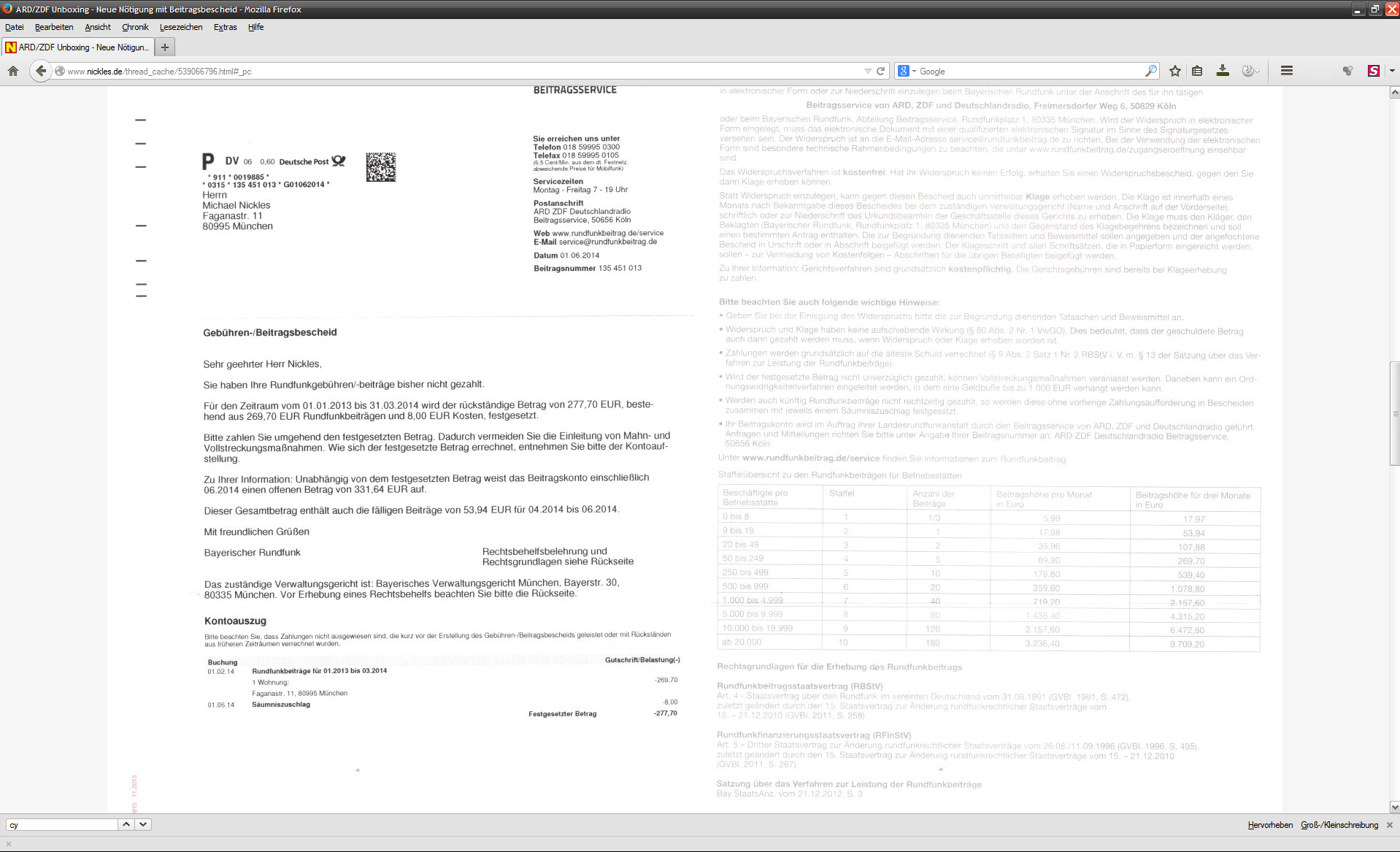The width and height of the screenshot is (1400, 852).
Task: Close the add-on bar at bottom left
Action: pos(9,844)
